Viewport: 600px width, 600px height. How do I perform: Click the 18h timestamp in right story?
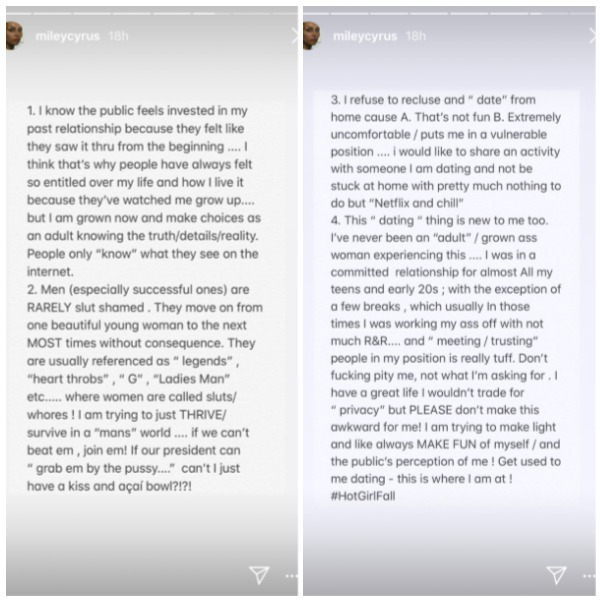[416, 36]
